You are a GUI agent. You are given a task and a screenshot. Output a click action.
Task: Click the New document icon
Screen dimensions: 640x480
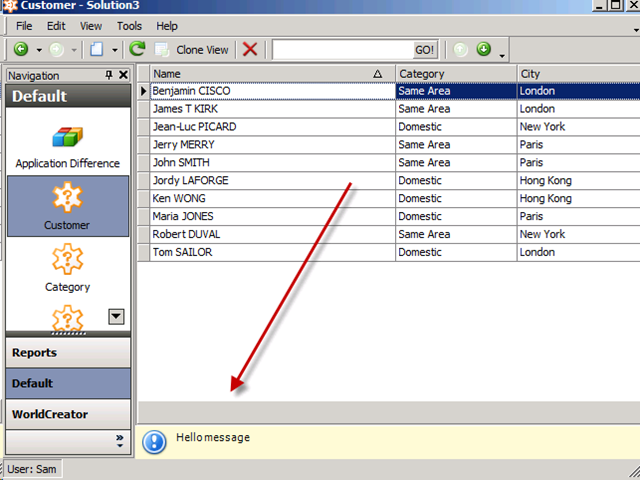(x=97, y=49)
